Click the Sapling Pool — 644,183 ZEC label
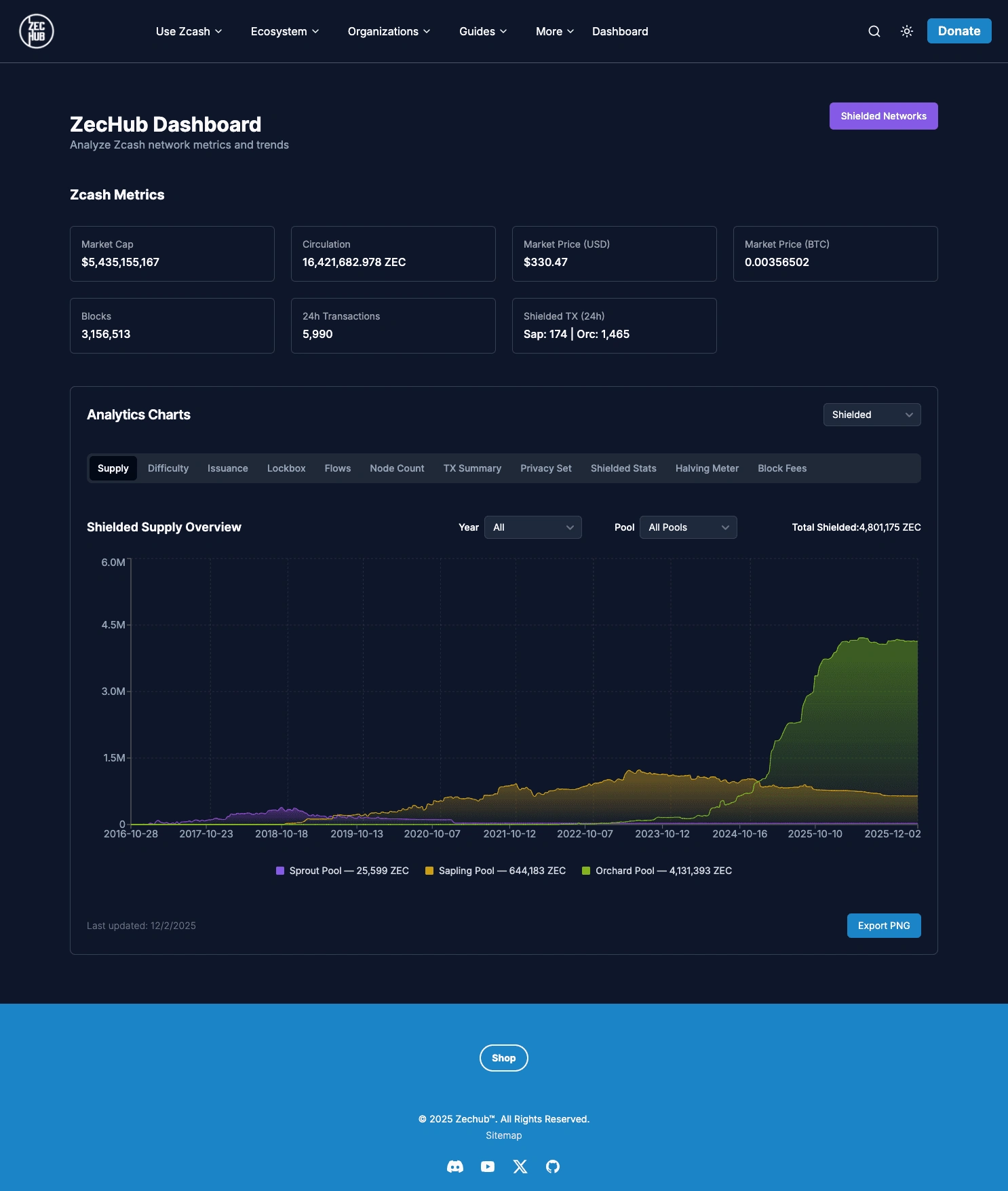This screenshot has height=1191, width=1008. tap(502, 871)
